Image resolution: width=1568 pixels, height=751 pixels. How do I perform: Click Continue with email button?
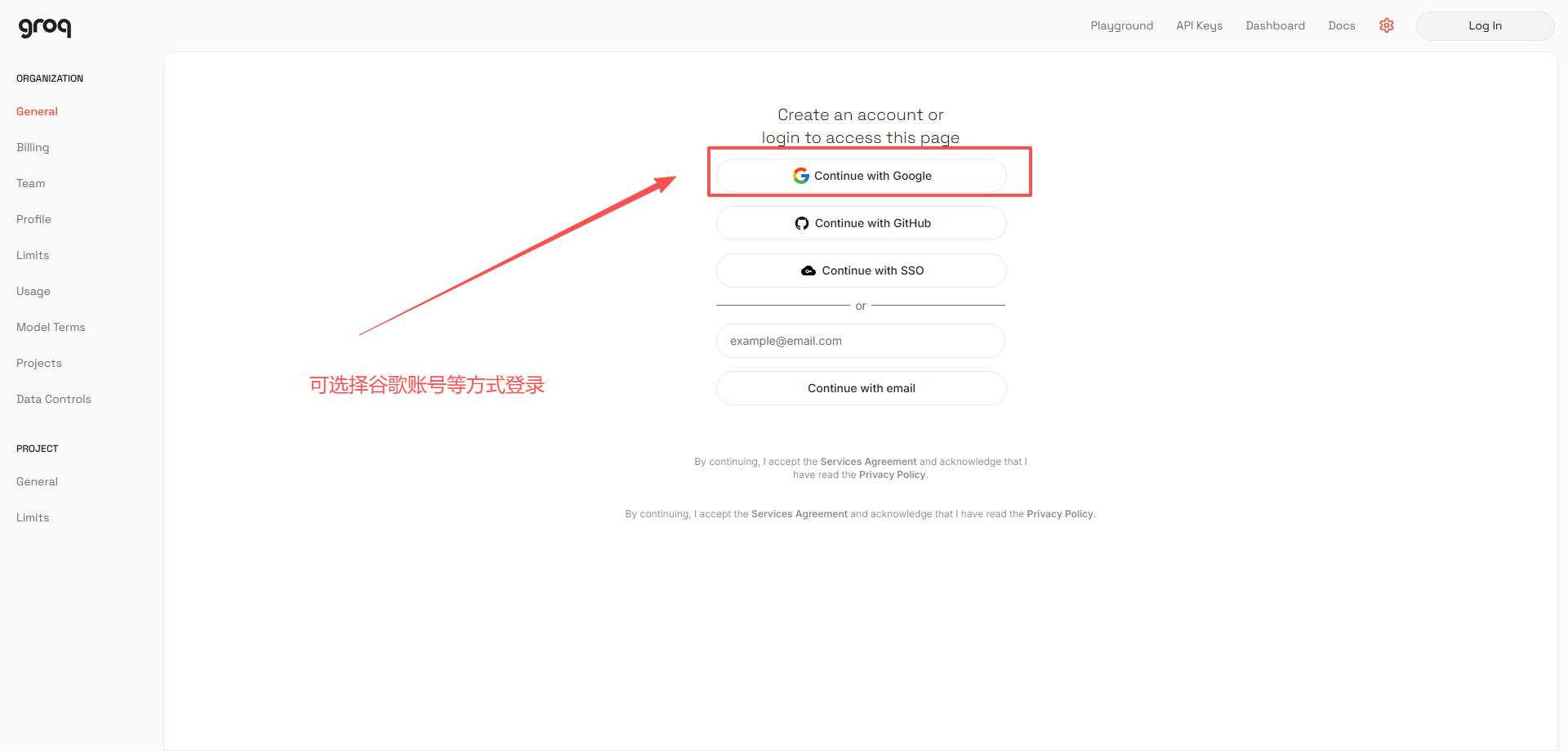tap(861, 388)
